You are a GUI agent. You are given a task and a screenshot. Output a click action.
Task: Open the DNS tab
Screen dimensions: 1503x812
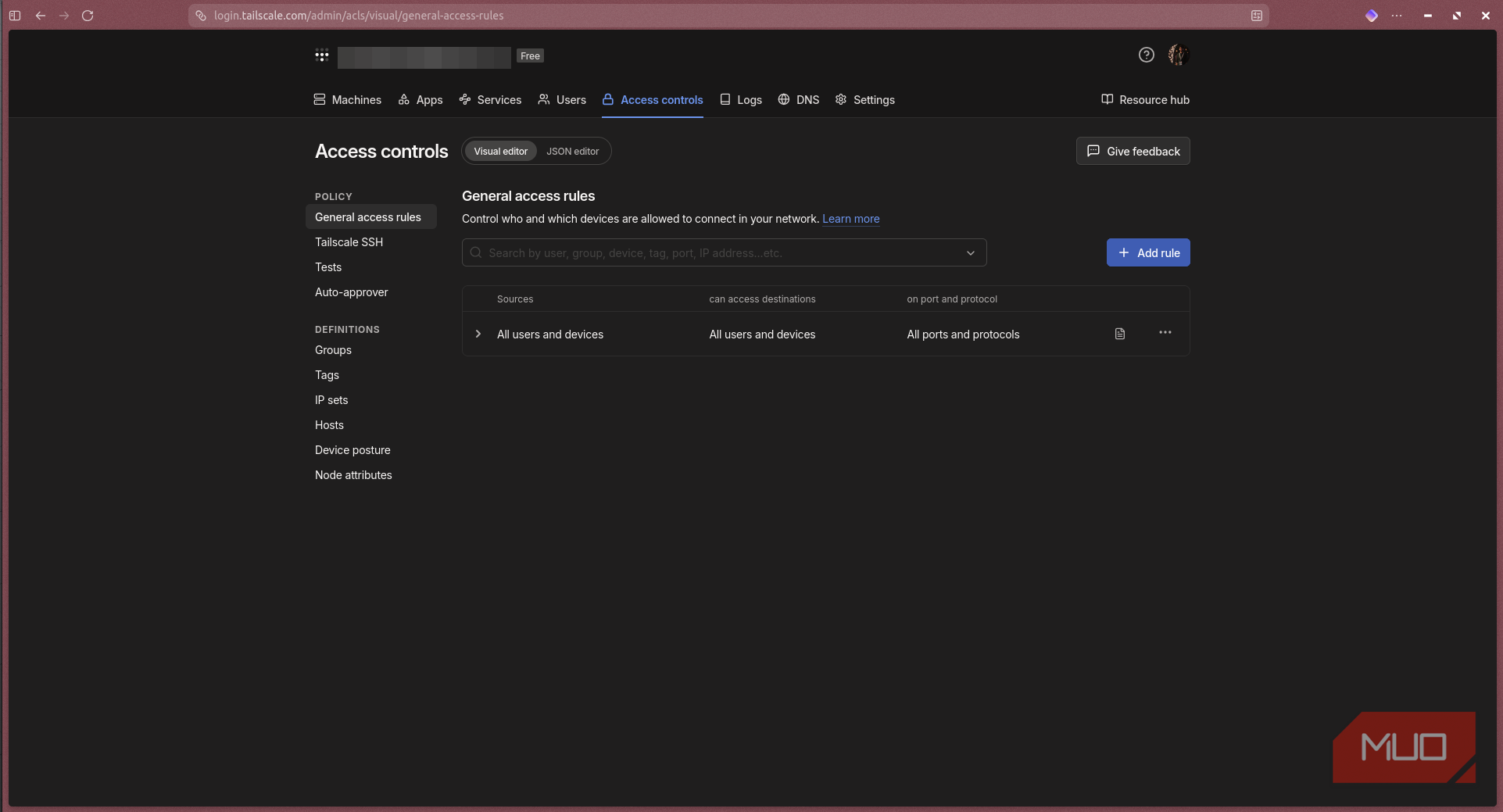click(799, 100)
